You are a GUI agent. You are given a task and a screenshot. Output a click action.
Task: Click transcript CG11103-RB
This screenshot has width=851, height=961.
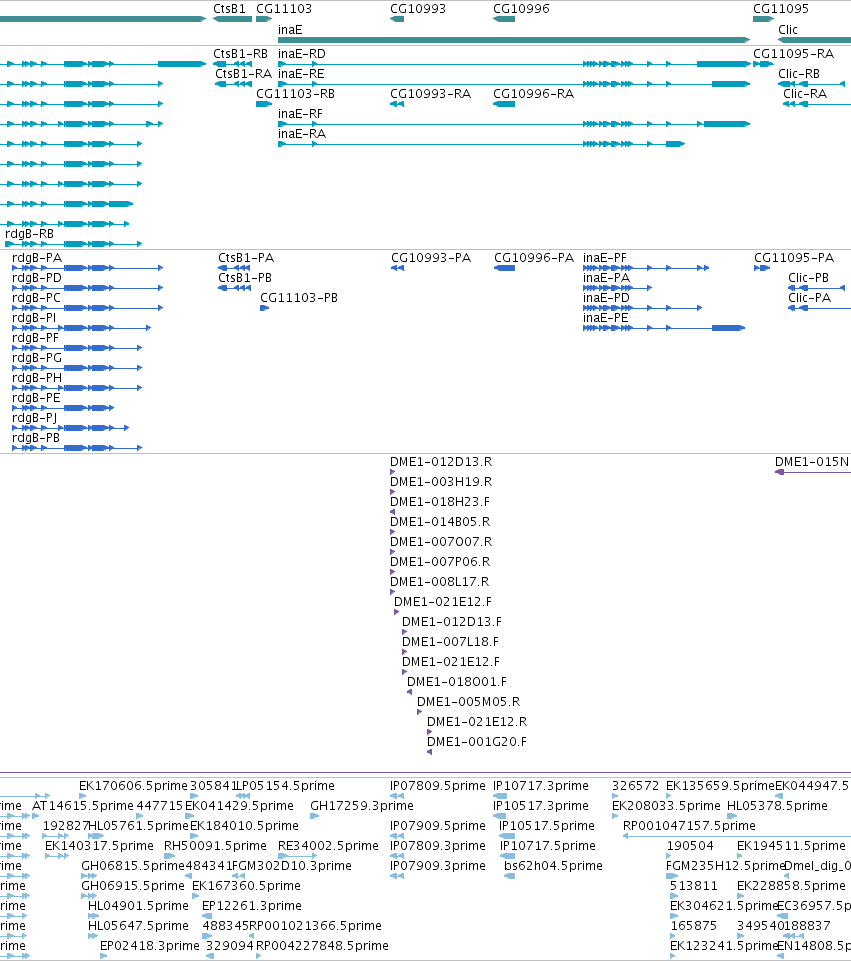295,94
